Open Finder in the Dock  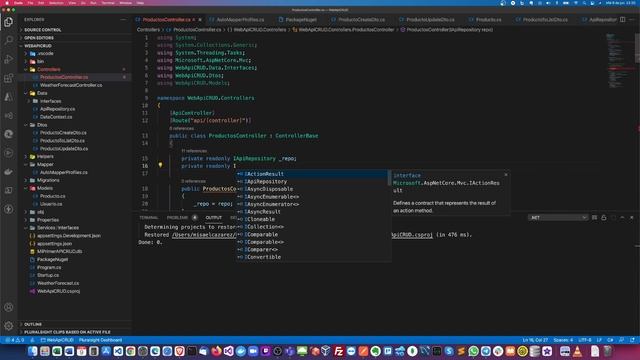pos(33,351)
